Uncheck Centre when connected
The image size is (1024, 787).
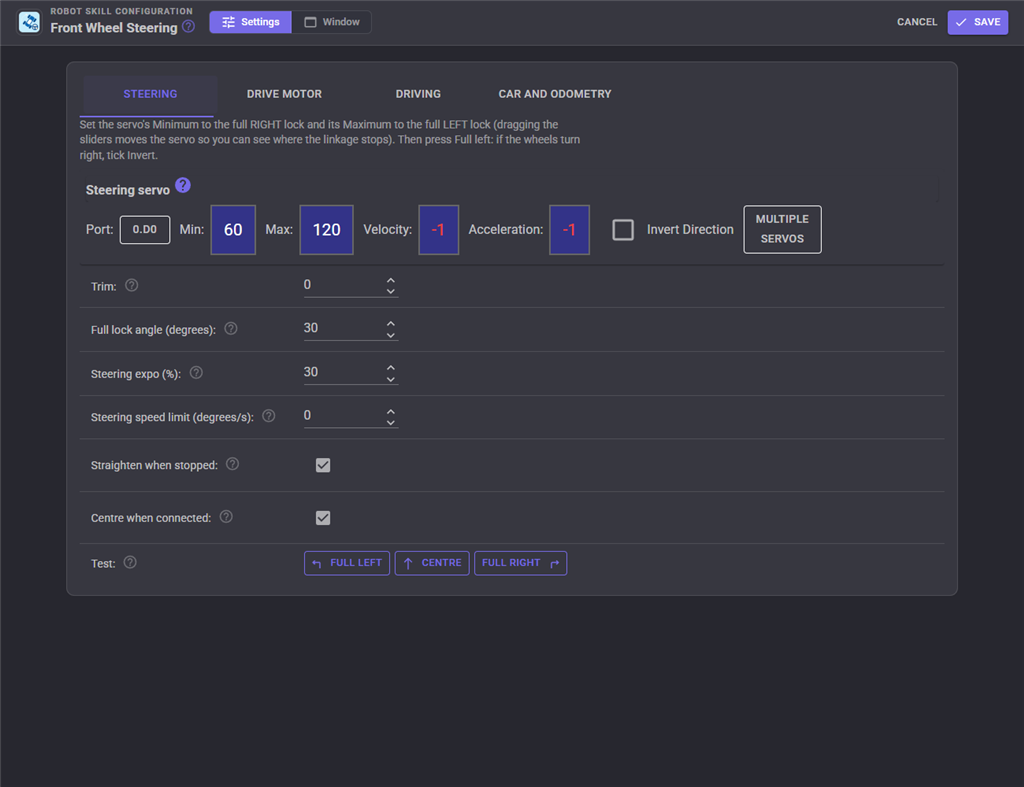click(x=323, y=518)
